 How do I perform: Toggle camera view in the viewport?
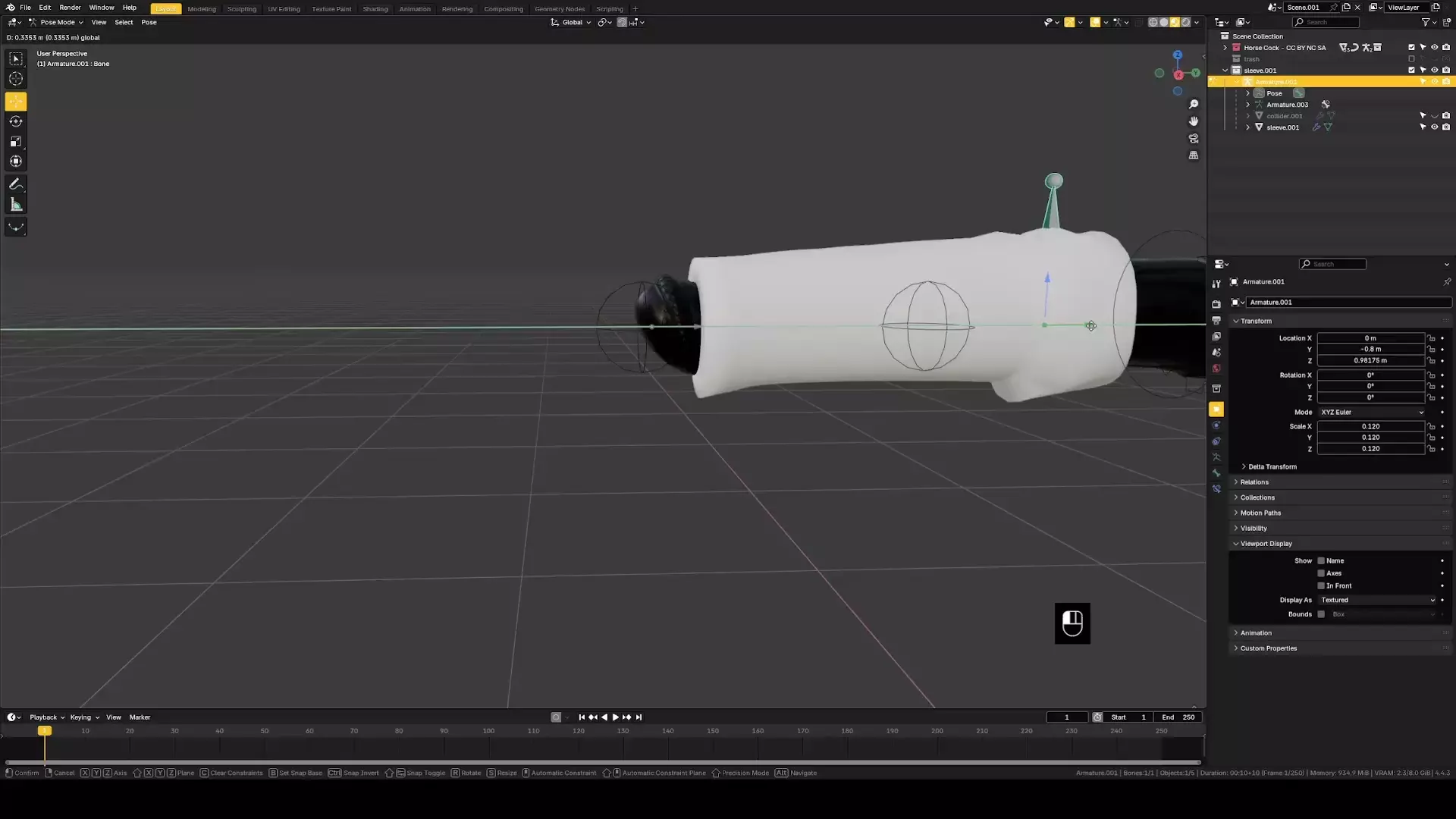click(1194, 139)
